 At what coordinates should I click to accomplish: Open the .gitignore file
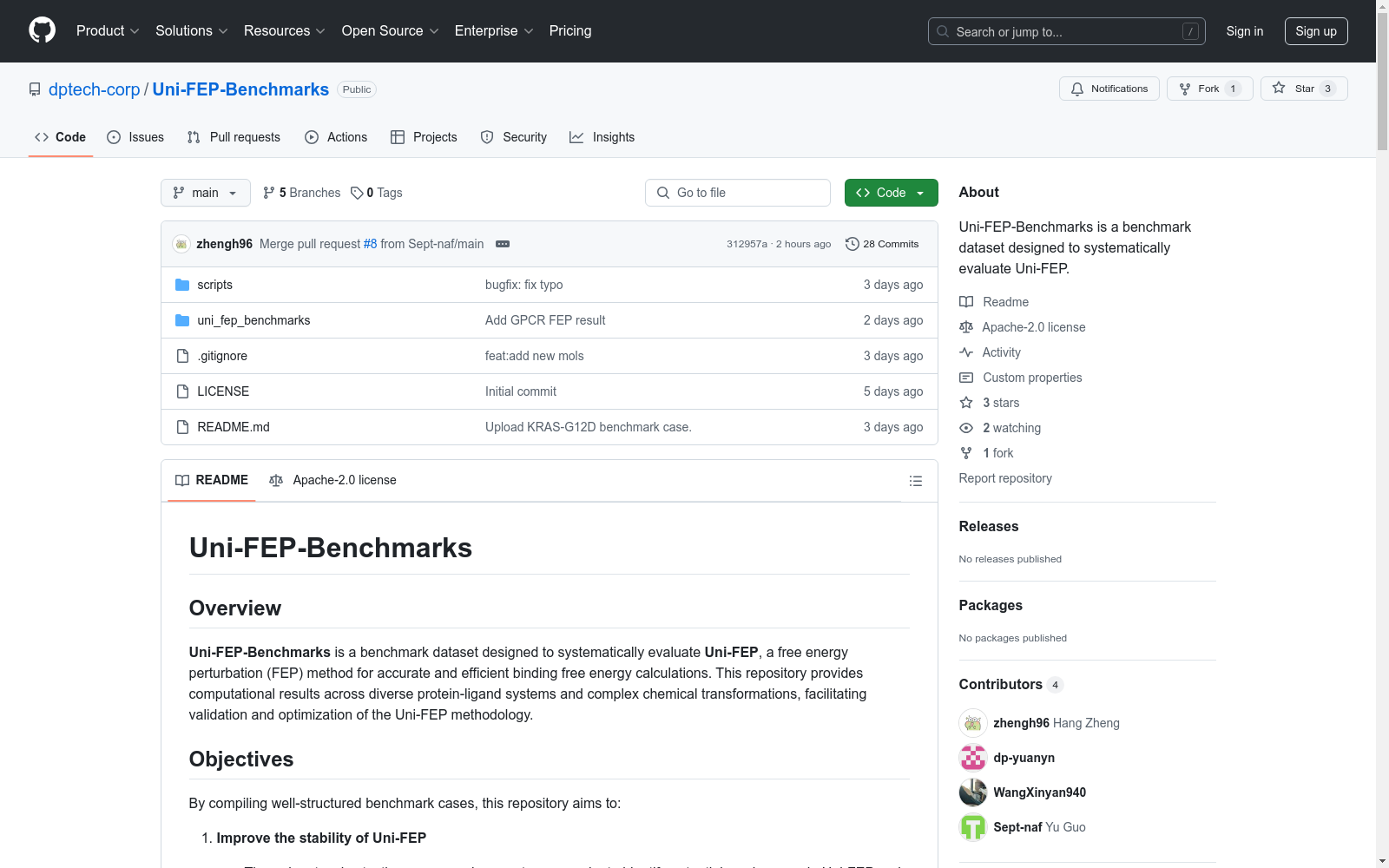click(222, 356)
